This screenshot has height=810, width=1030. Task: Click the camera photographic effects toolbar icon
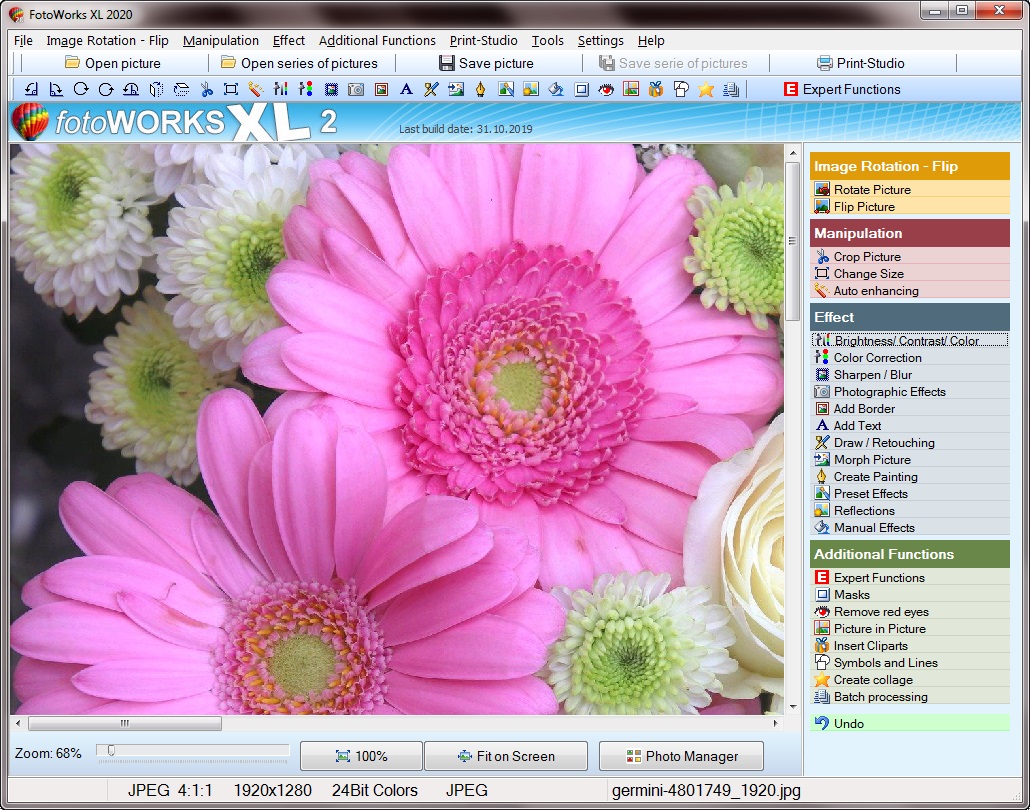point(356,89)
